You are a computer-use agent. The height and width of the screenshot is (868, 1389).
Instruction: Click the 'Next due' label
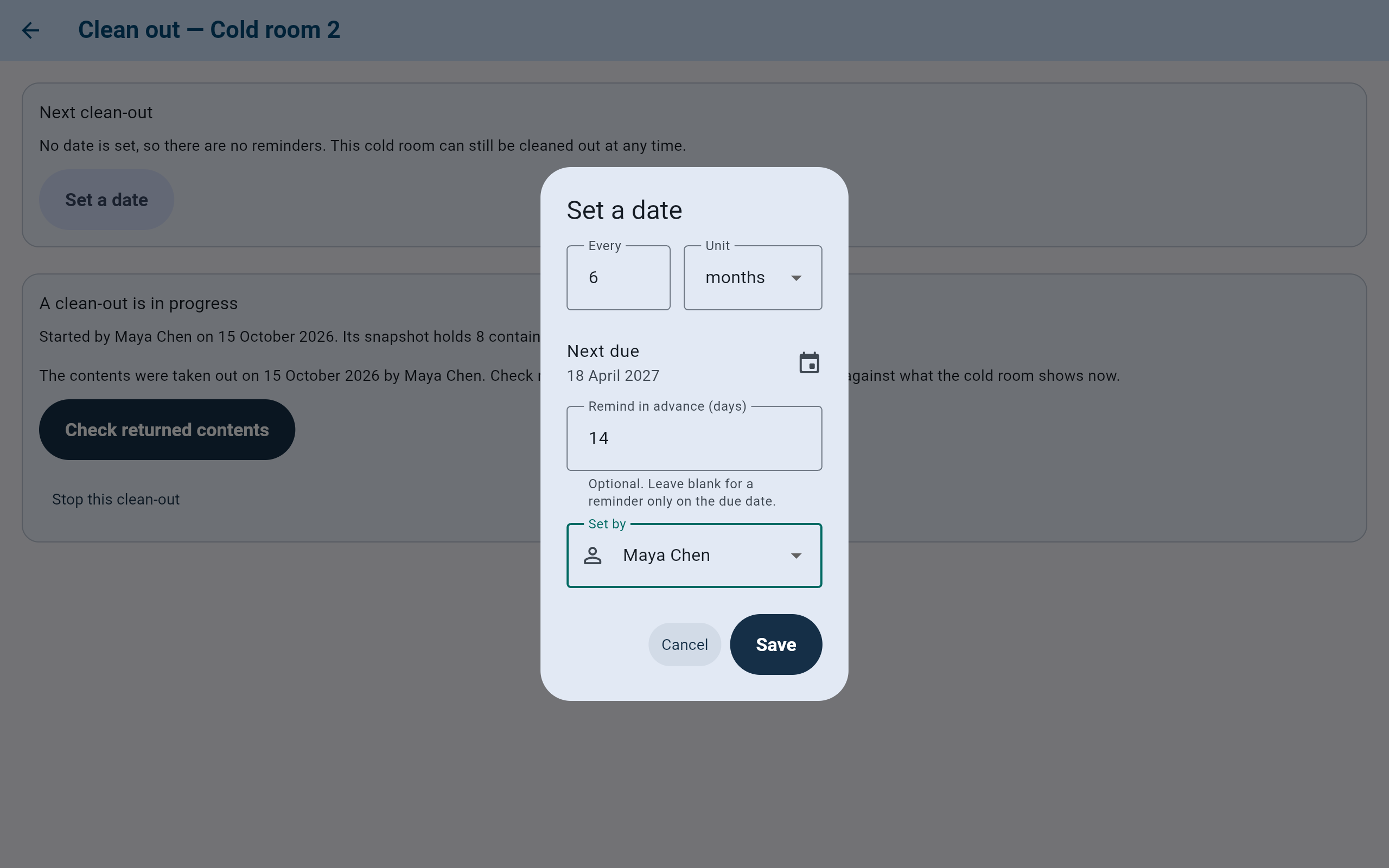pos(603,351)
